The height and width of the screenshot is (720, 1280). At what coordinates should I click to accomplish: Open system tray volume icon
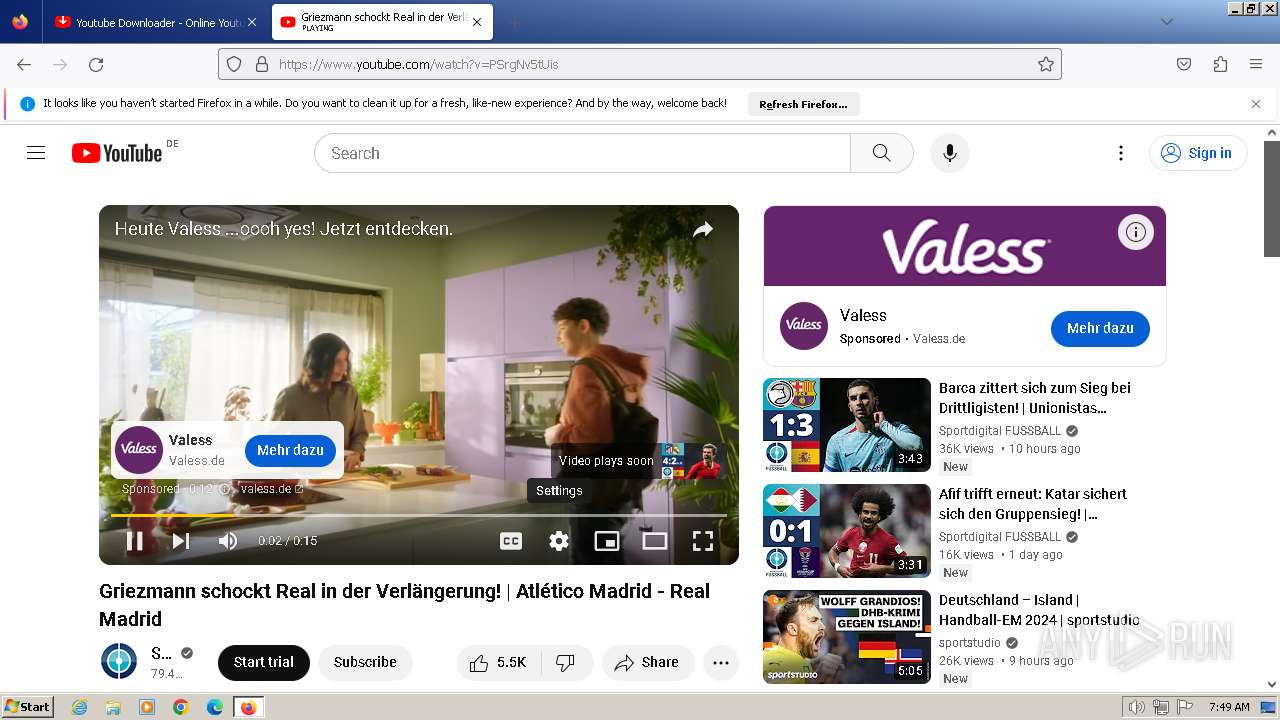click(x=1137, y=707)
